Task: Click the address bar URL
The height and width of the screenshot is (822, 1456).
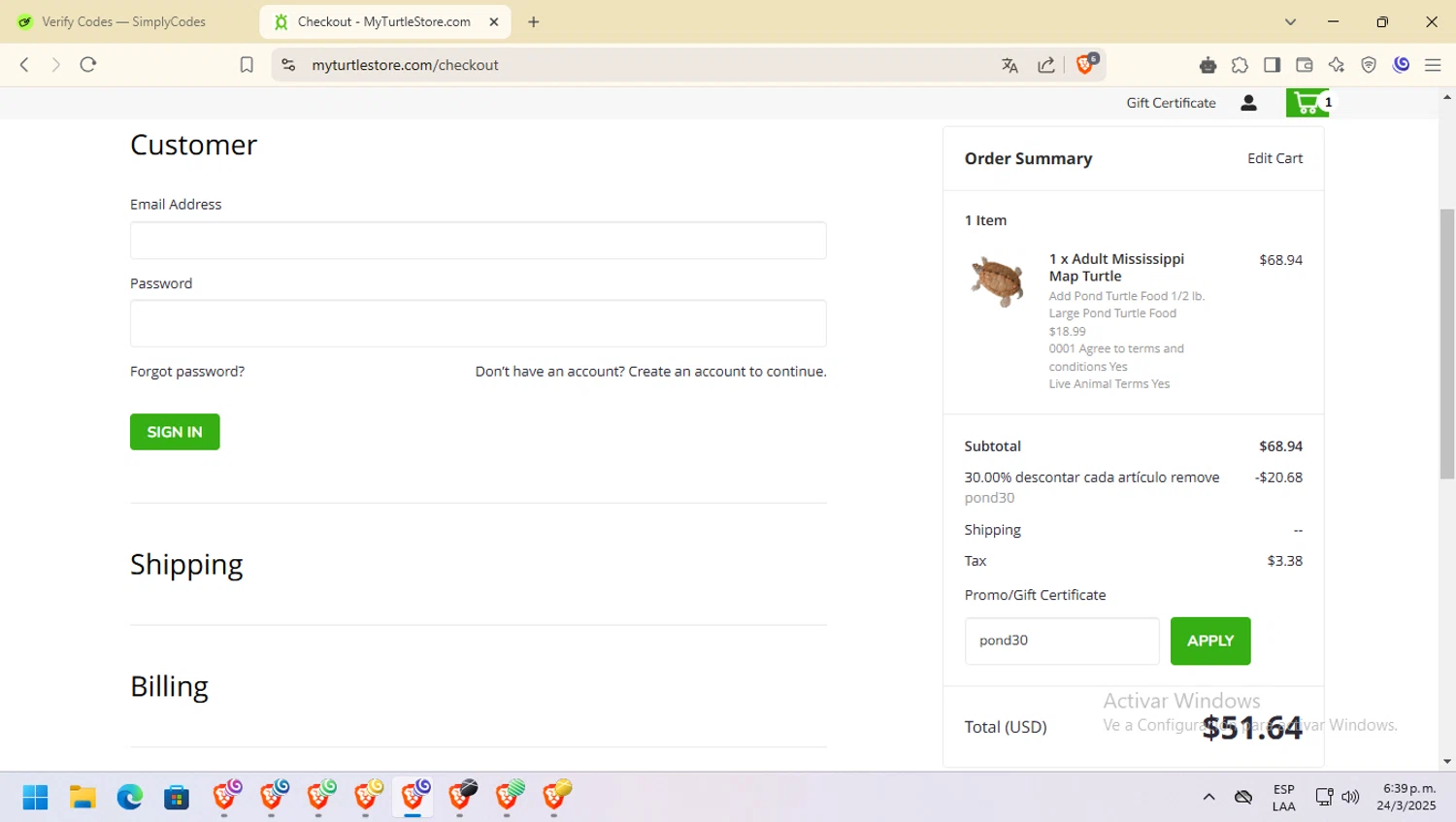Action: (x=405, y=65)
